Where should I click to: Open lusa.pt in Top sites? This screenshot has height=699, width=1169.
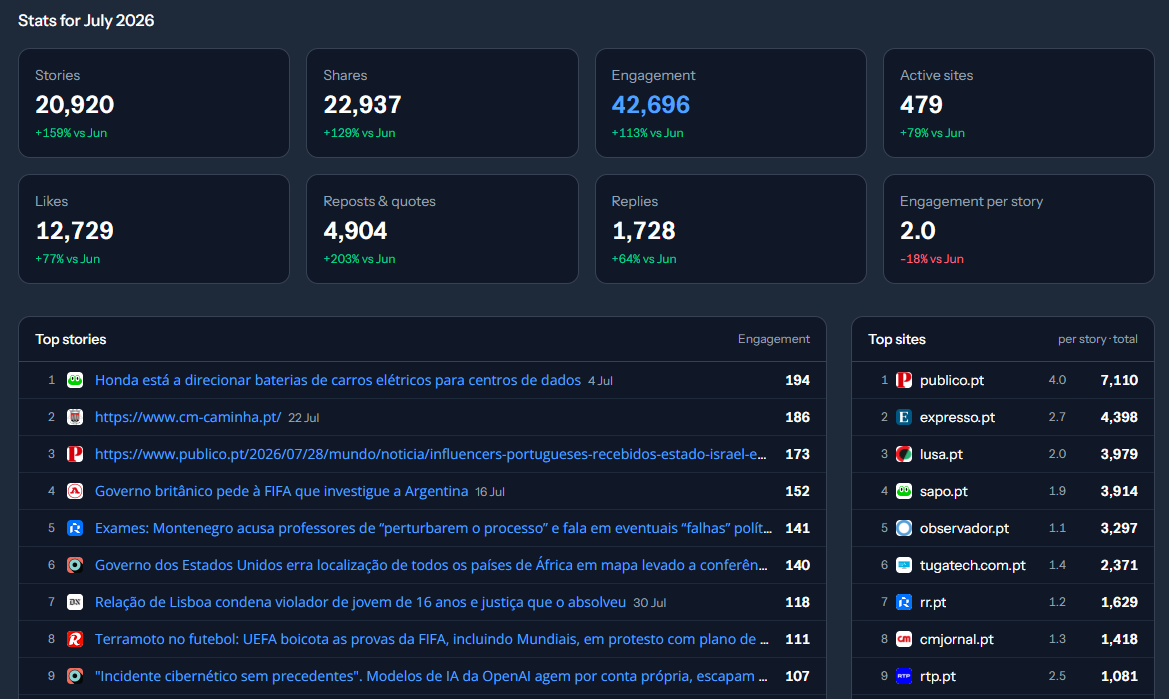coord(941,454)
